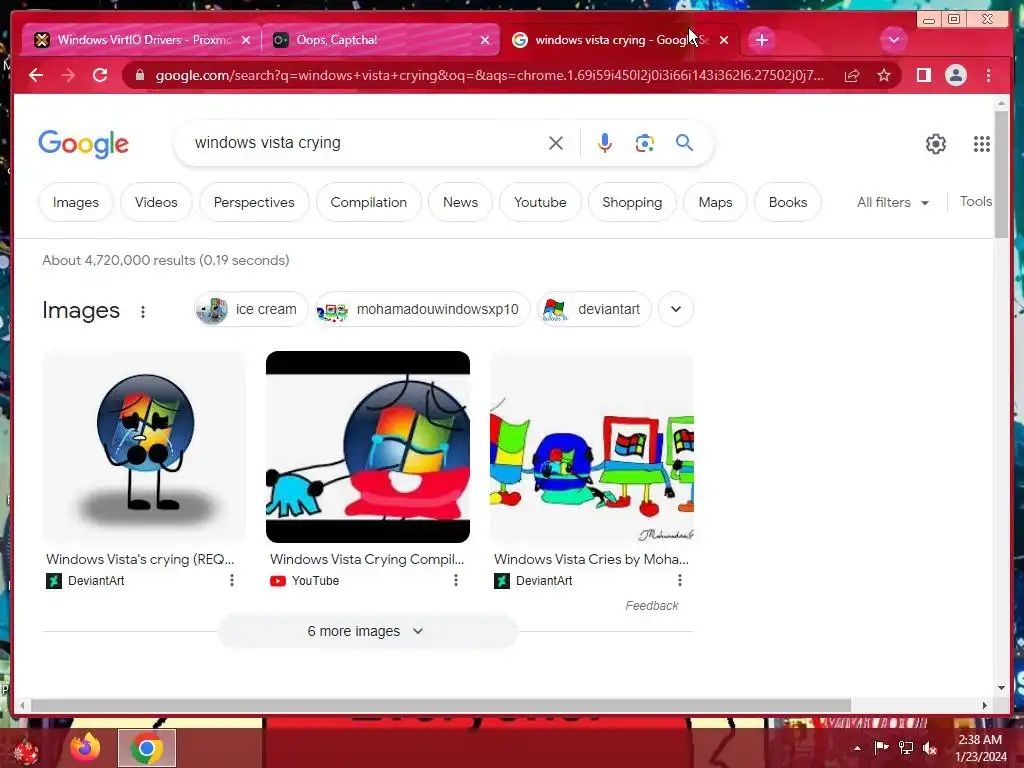The width and height of the screenshot is (1024, 768).
Task: Open the Google apps grid
Action: click(982, 144)
